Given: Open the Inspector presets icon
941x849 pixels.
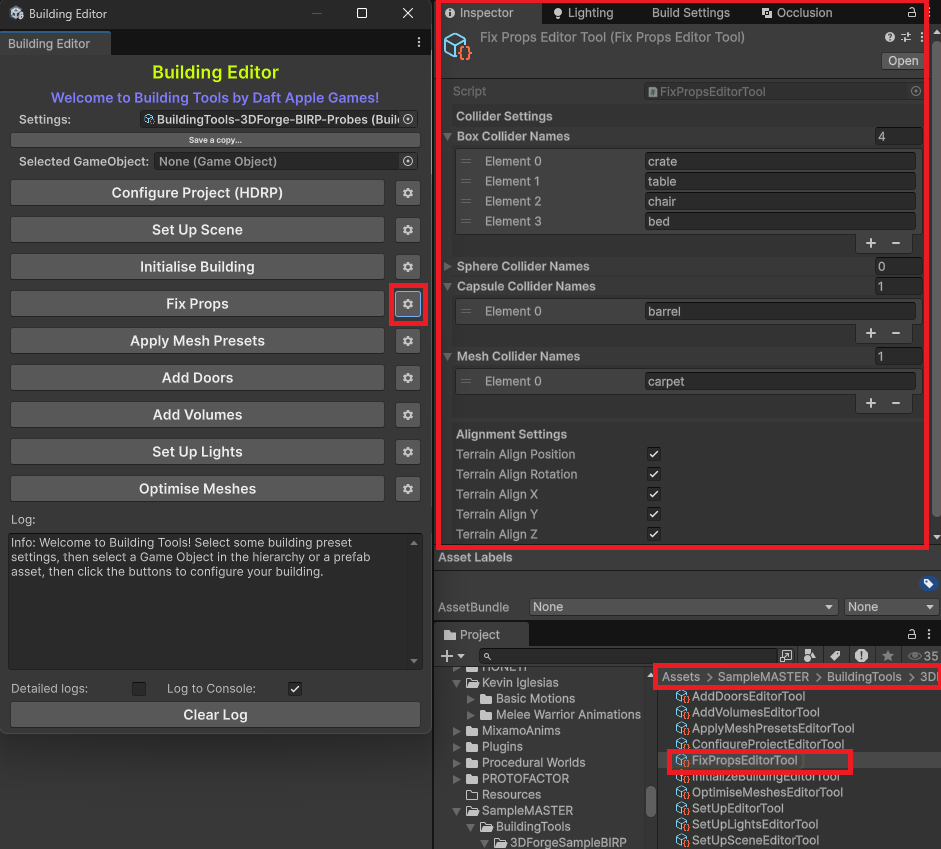Looking at the screenshot, I should pyautogui.click(x=905, y=37).
